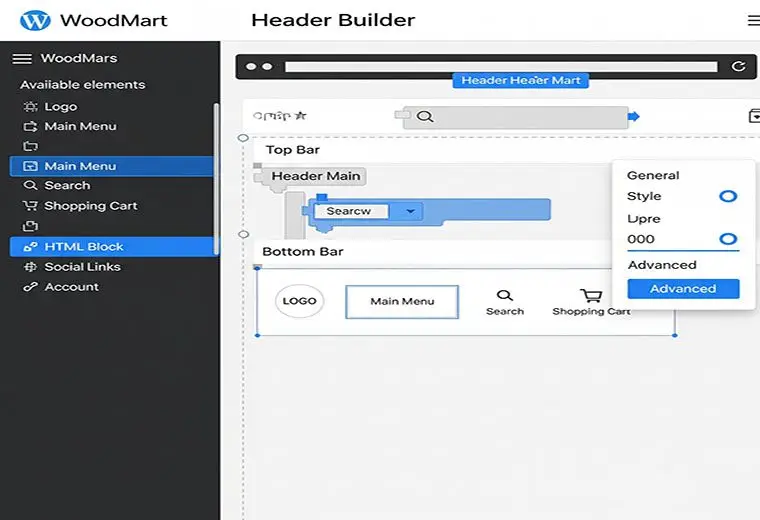This screenshot has width=760, height=520.
Task: Reload the preview with the refresh icon
Action: point(738,66)
